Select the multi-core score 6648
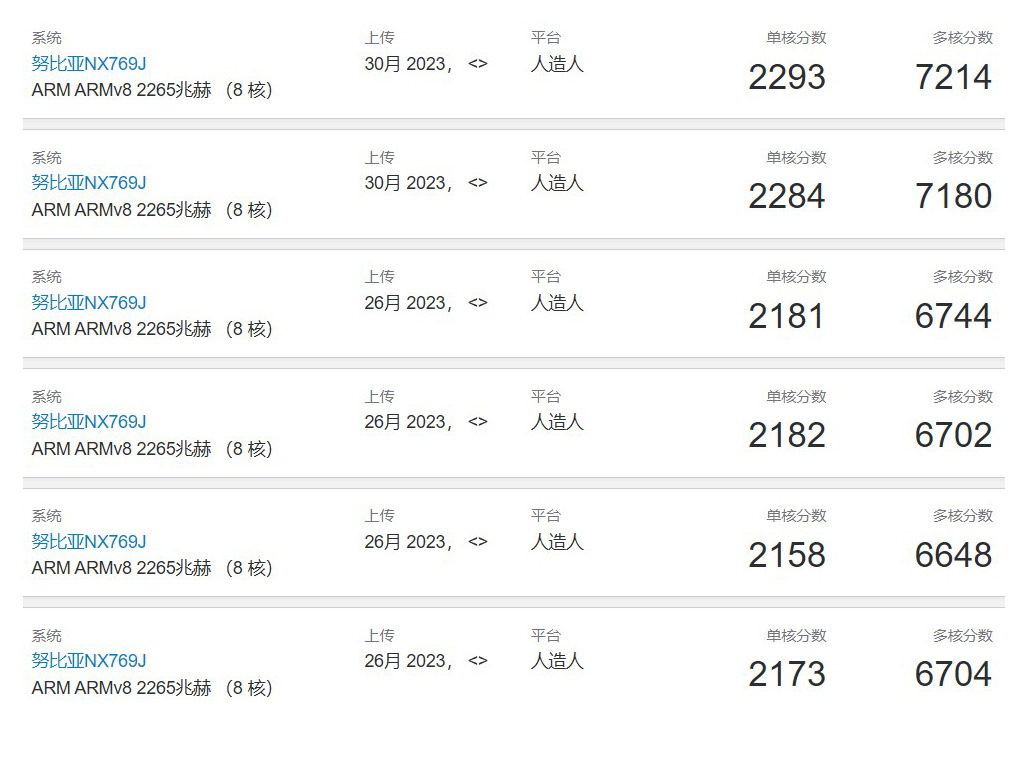 pyautogui.click(x=953, y=555)
